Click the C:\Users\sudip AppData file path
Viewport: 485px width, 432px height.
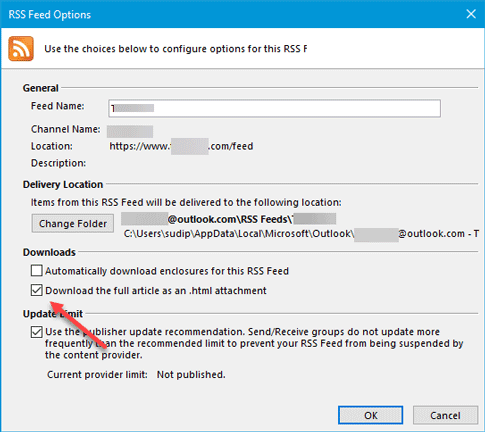click(301, 234)
